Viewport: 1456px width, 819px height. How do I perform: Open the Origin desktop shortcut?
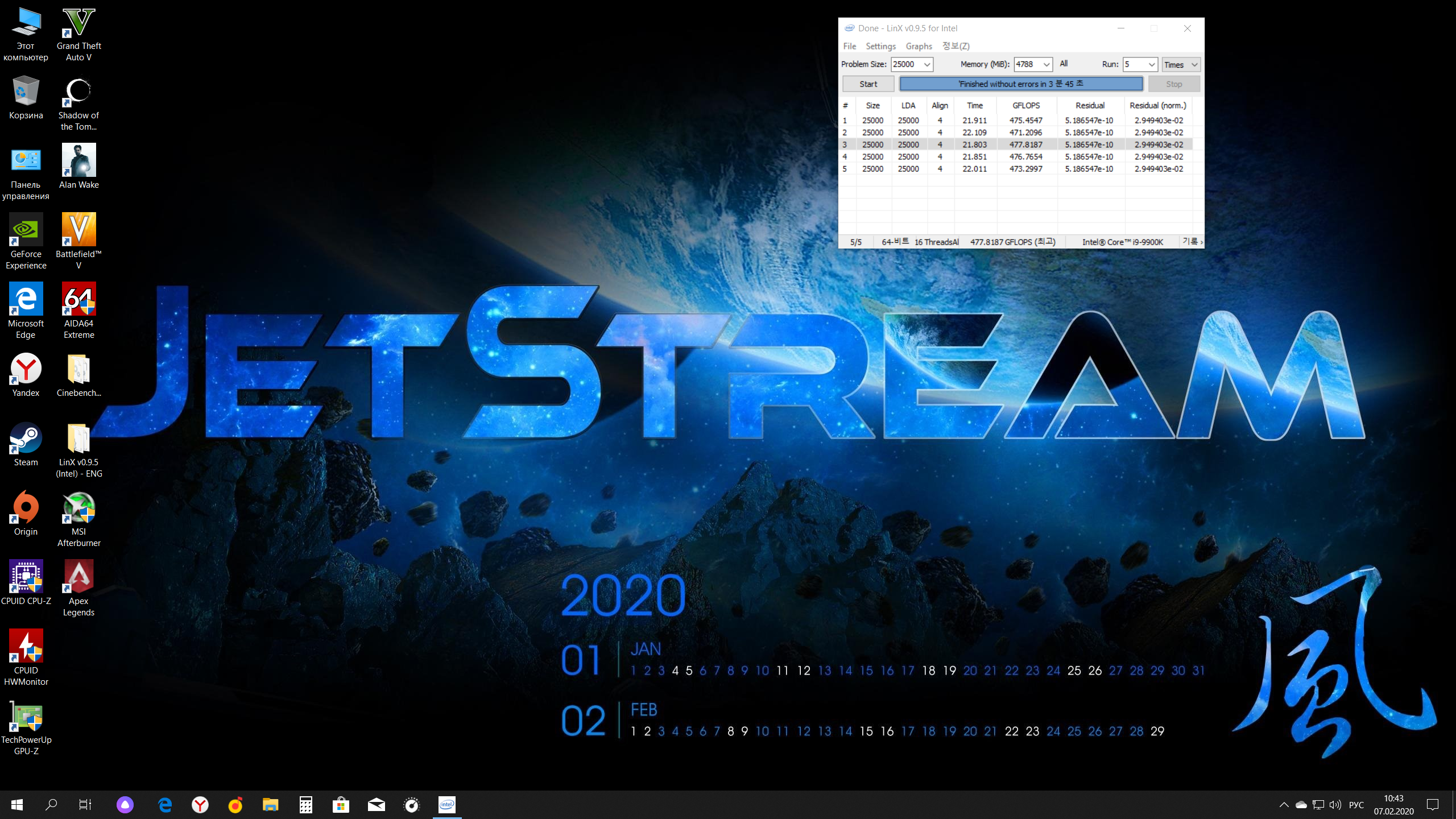(x=26, y=508)
